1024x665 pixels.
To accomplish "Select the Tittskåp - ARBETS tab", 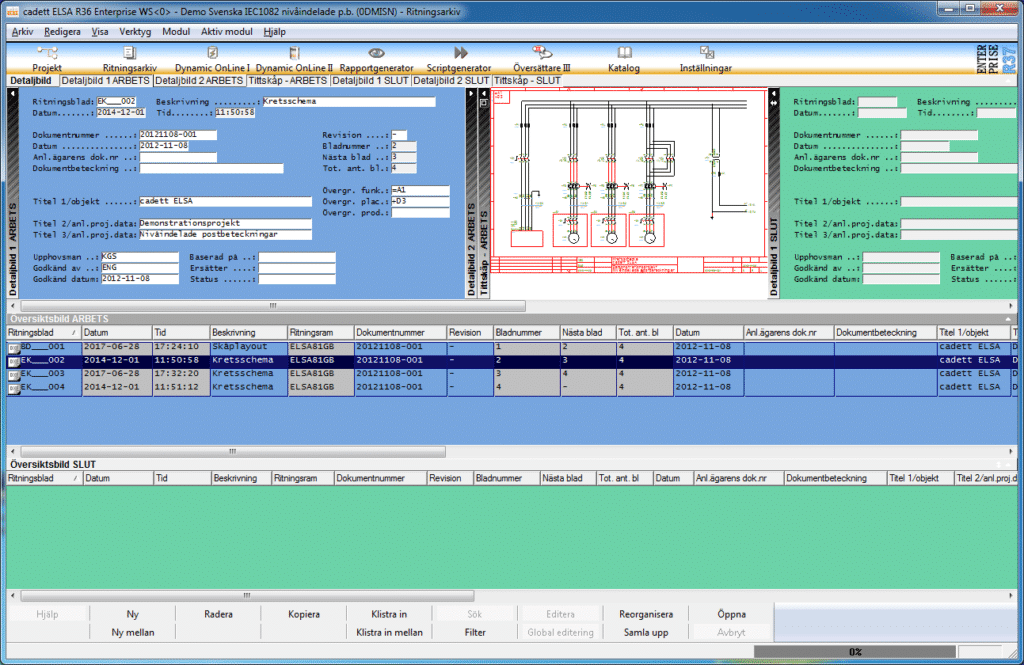I will pyautogui.click(x=287, y=81).
